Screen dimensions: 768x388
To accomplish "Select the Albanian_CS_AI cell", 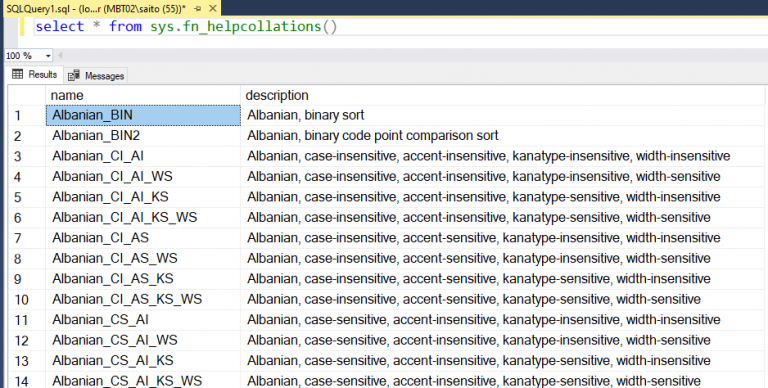I will [144, 320].
